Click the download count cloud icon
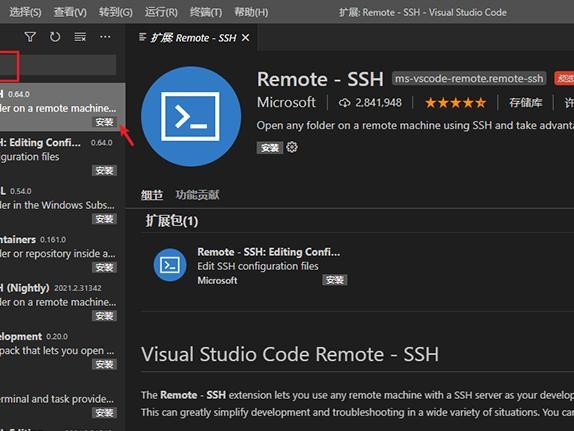Viewport: 574px width, 431px height. pyautogui.click(x=344, y=103)
